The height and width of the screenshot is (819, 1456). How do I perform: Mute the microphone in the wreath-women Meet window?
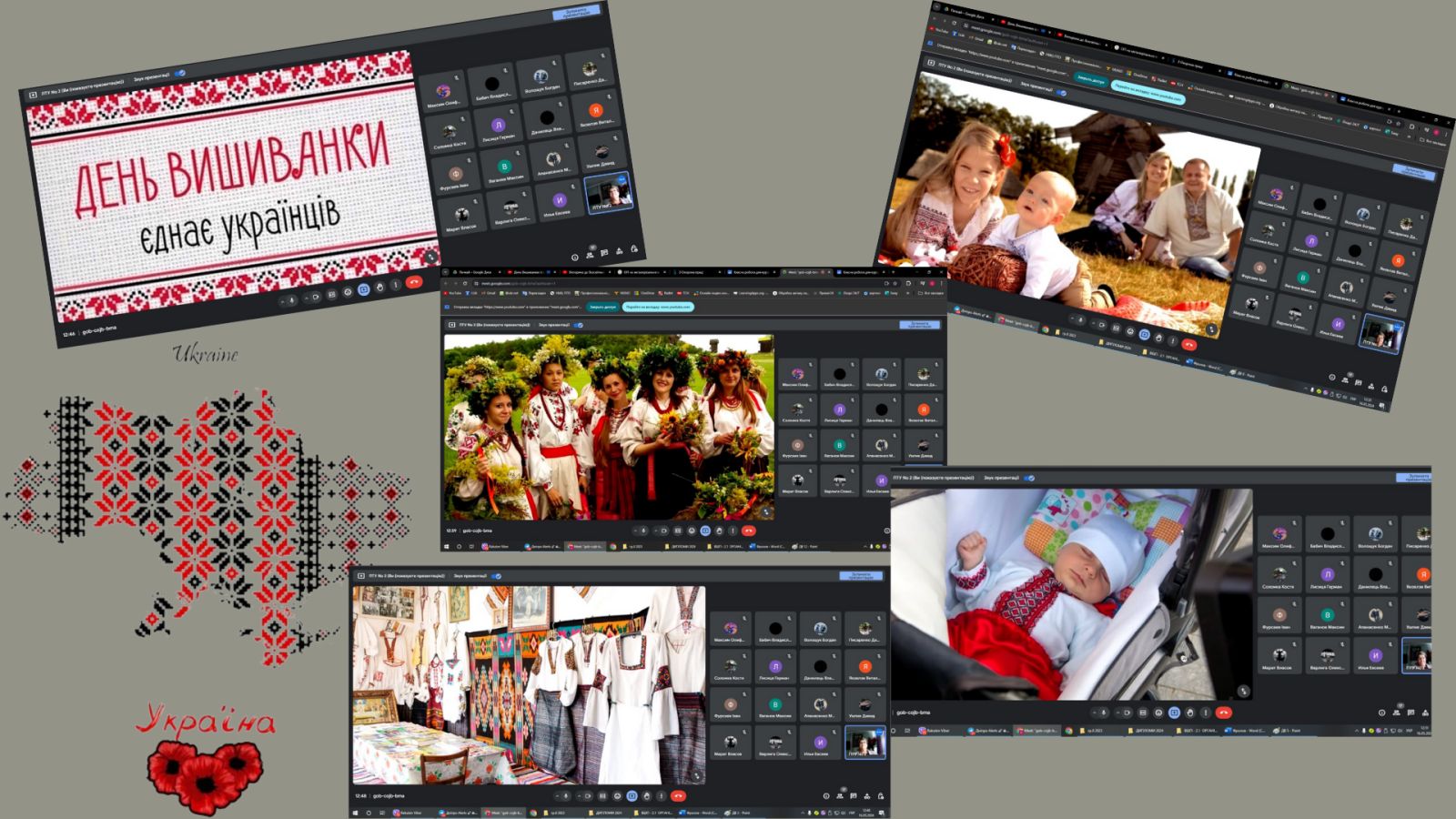pos(643,531)
